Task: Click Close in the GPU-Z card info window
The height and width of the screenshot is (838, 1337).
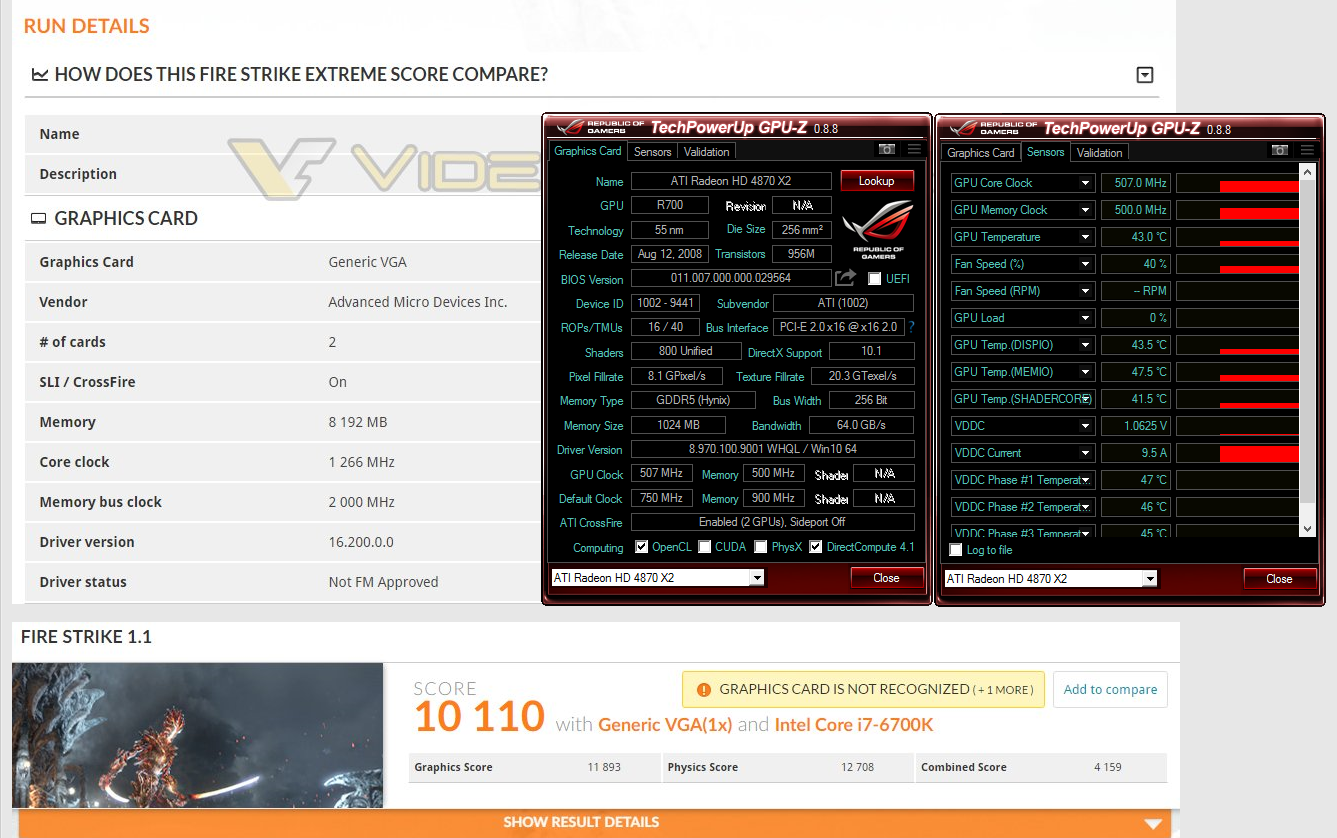Action: [x=886, y=578]
